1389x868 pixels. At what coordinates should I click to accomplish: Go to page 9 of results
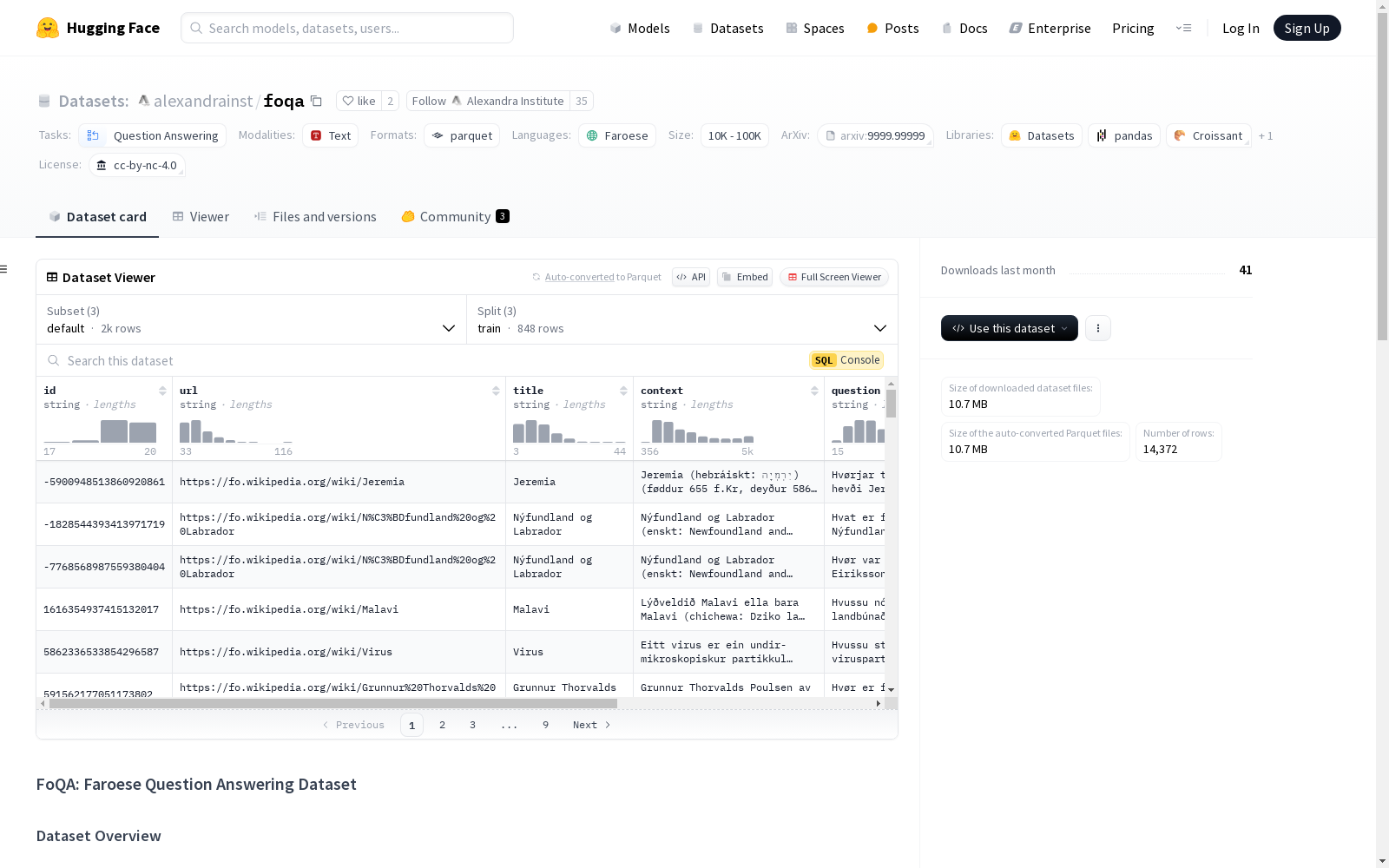(546, 725)
